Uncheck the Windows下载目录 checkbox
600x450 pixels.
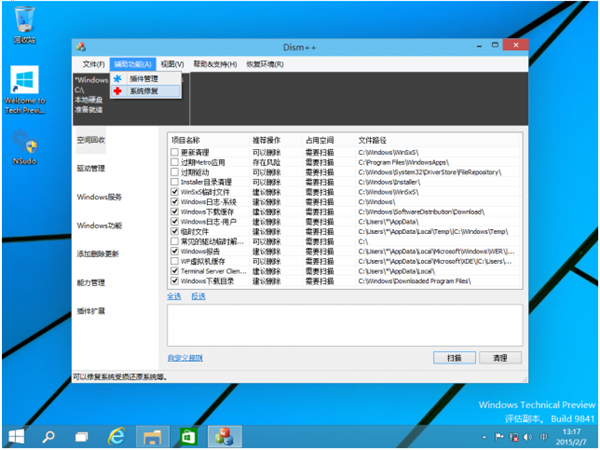click(x=174, y=281)
